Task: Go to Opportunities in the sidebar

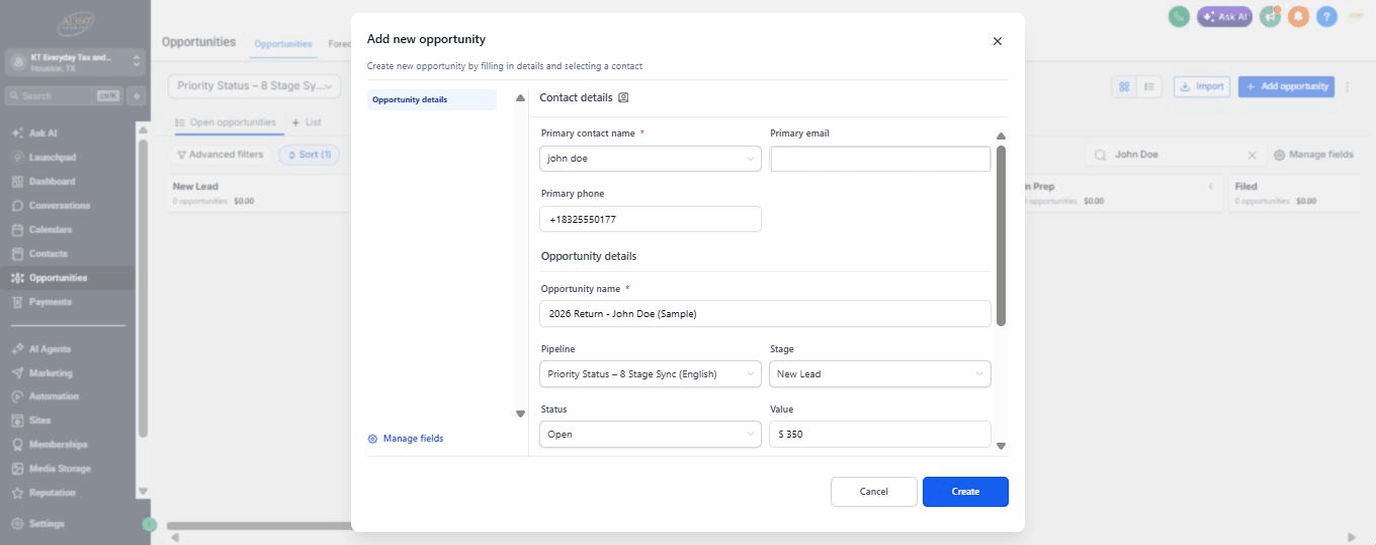Action: click(67, 277)
